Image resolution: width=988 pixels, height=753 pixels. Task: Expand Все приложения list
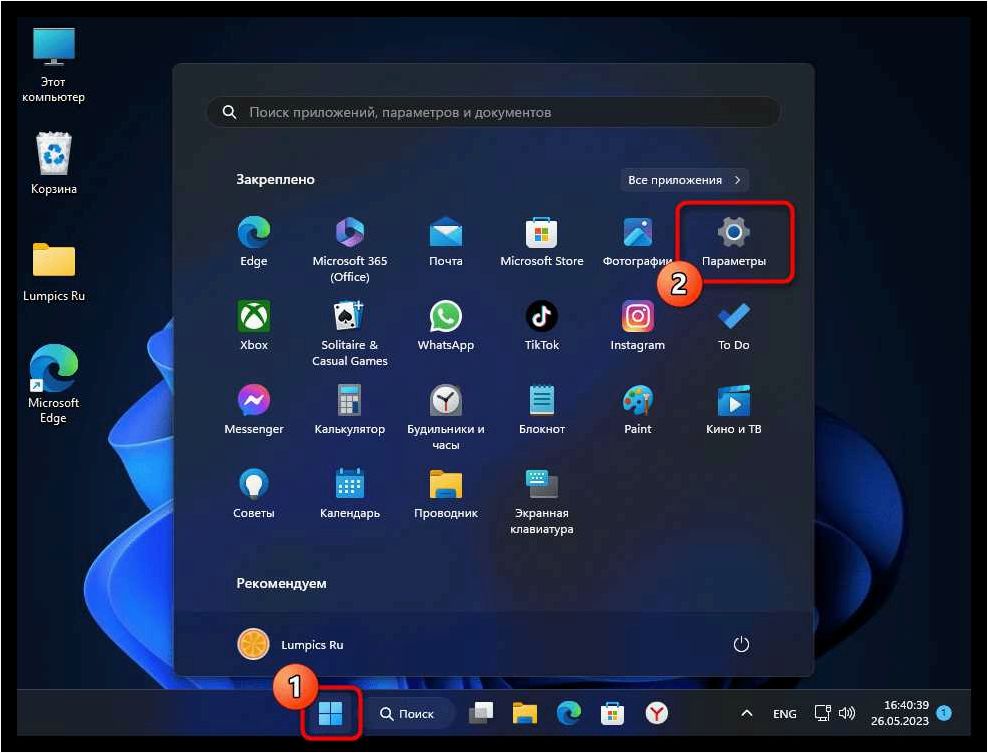click(x=684, y=180)
